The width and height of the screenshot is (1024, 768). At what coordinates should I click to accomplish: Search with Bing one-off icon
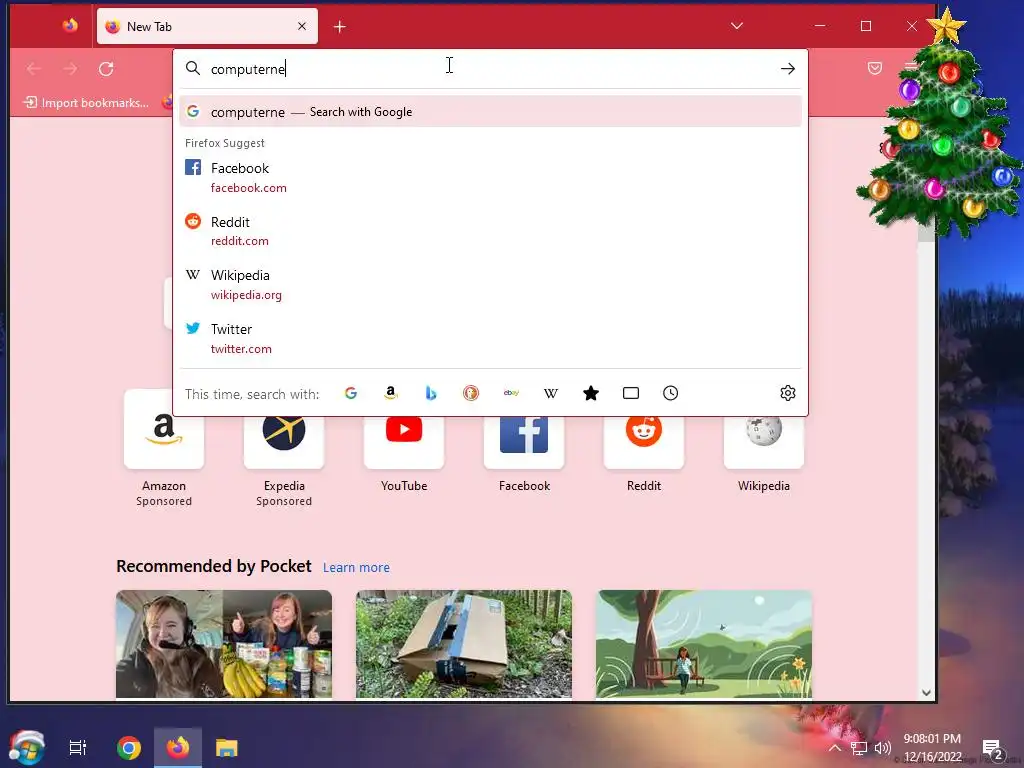[x=430, y=393]
